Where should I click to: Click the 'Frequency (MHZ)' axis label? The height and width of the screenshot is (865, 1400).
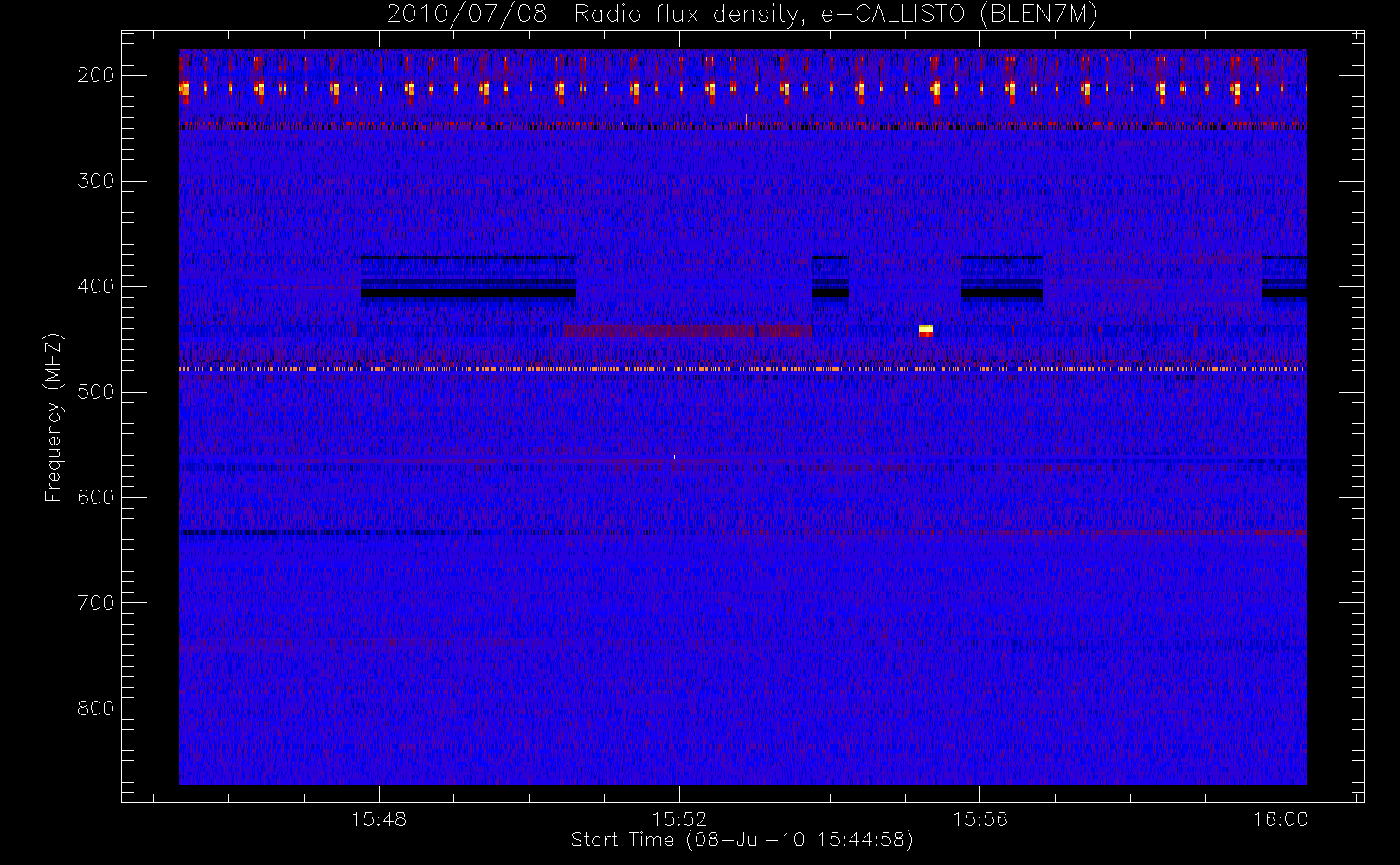pyautogui.click(x=54, y=418)
